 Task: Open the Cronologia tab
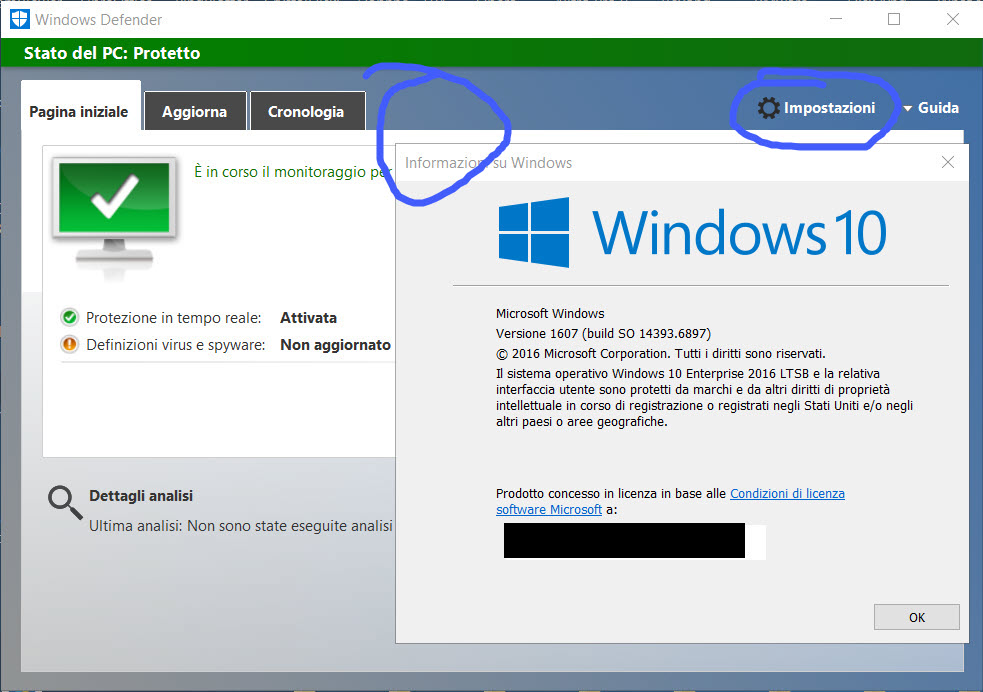click(307, 112)
